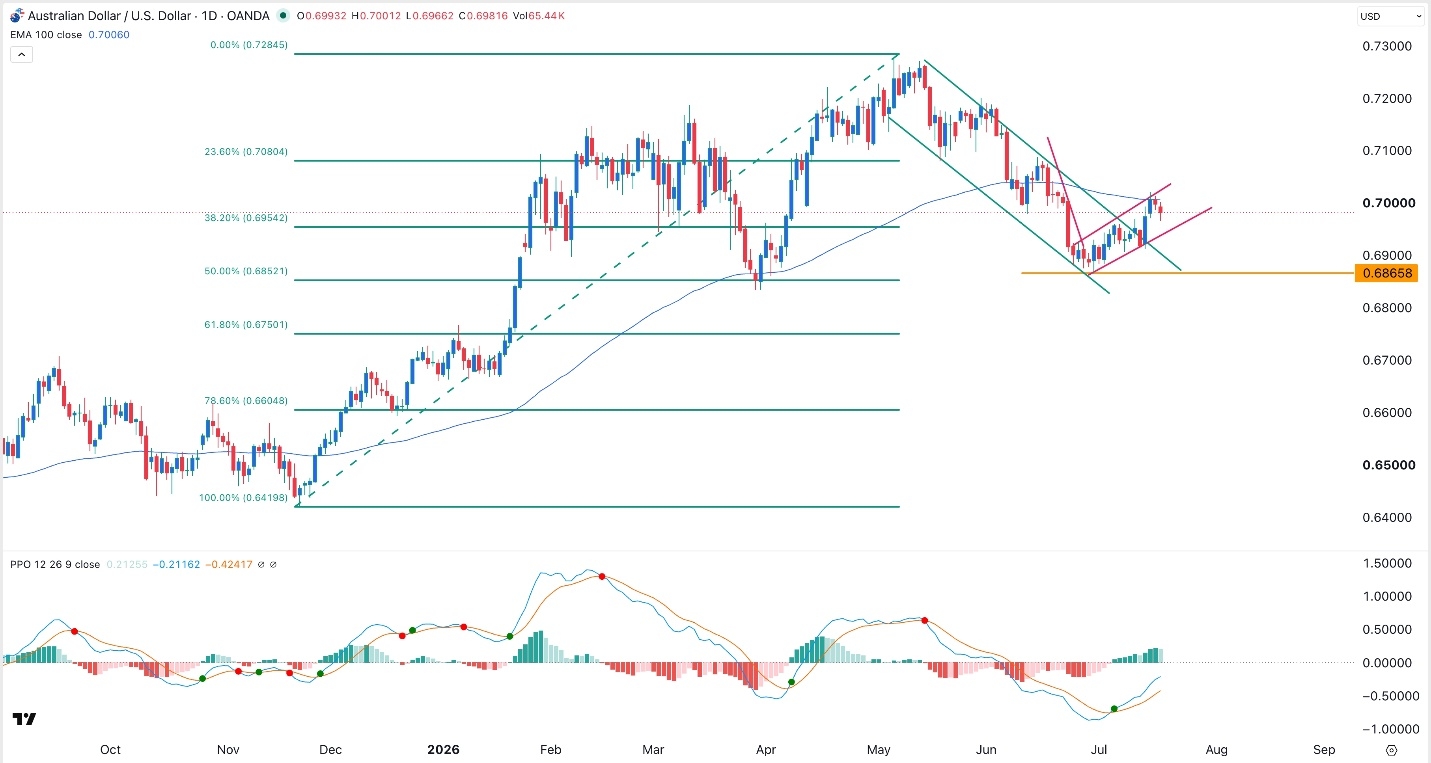Click the 1.50000 PPO axis label
The width and height of the screenshot is (1431, 763).
(x=1386, y=563)
